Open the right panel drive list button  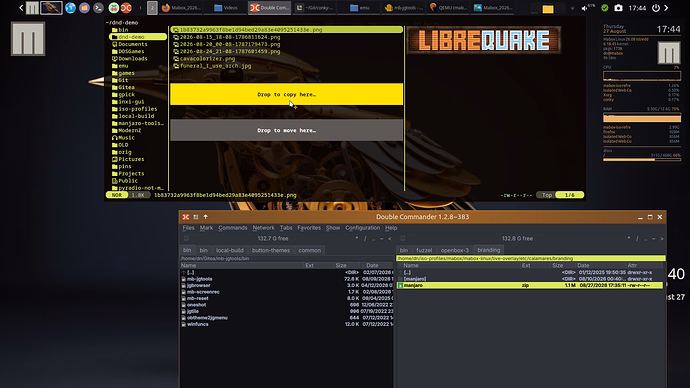coord(402,238)
